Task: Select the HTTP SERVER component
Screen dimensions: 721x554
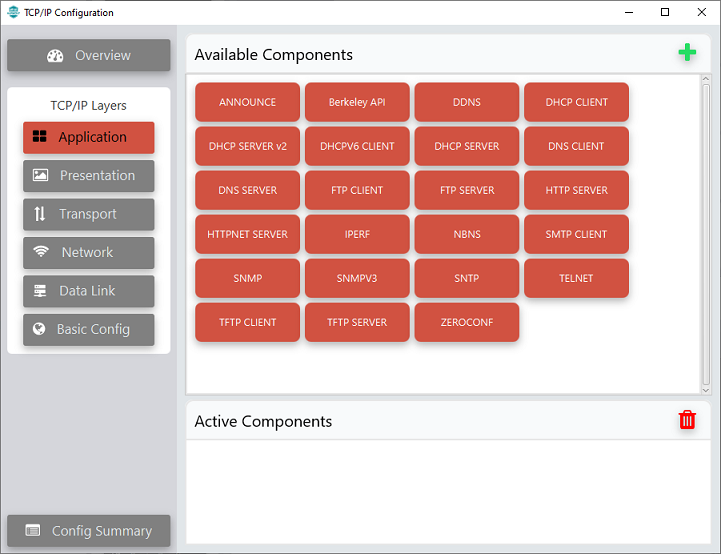Action: (576, 190)
